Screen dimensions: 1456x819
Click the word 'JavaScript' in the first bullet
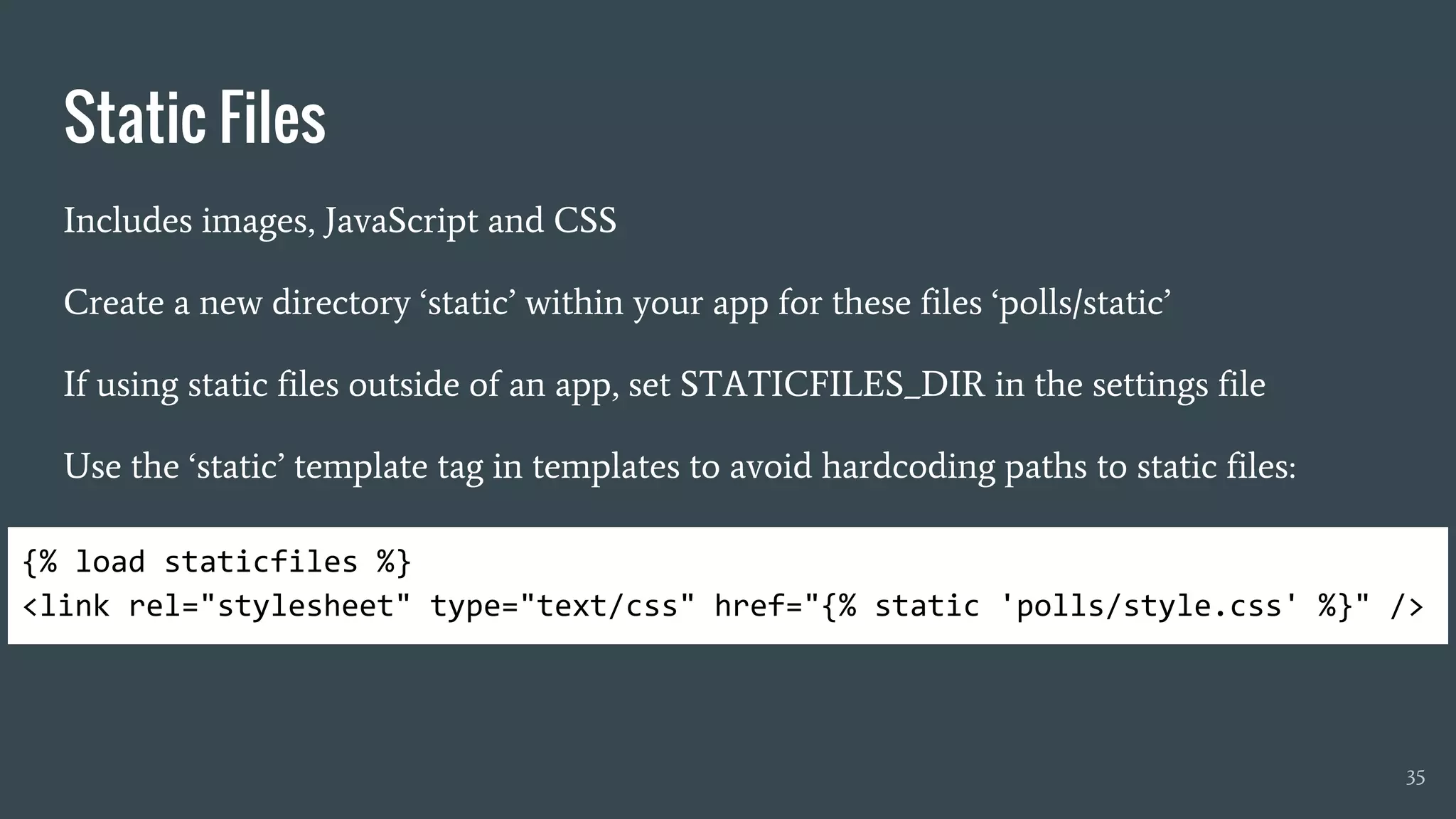tap(401, 220)
